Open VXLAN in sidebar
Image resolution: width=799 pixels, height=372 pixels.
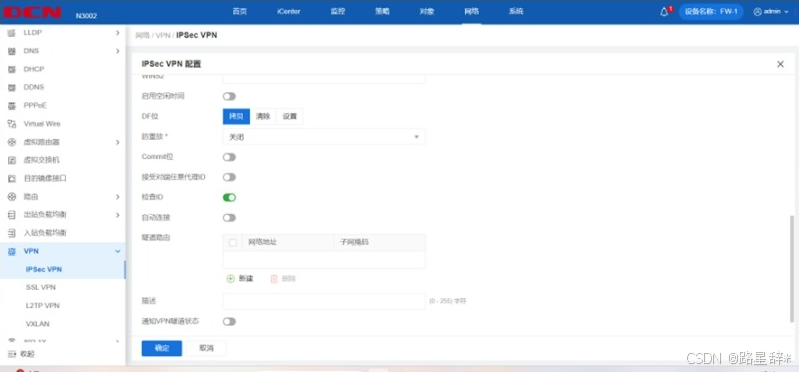click(x=38, y=324)
